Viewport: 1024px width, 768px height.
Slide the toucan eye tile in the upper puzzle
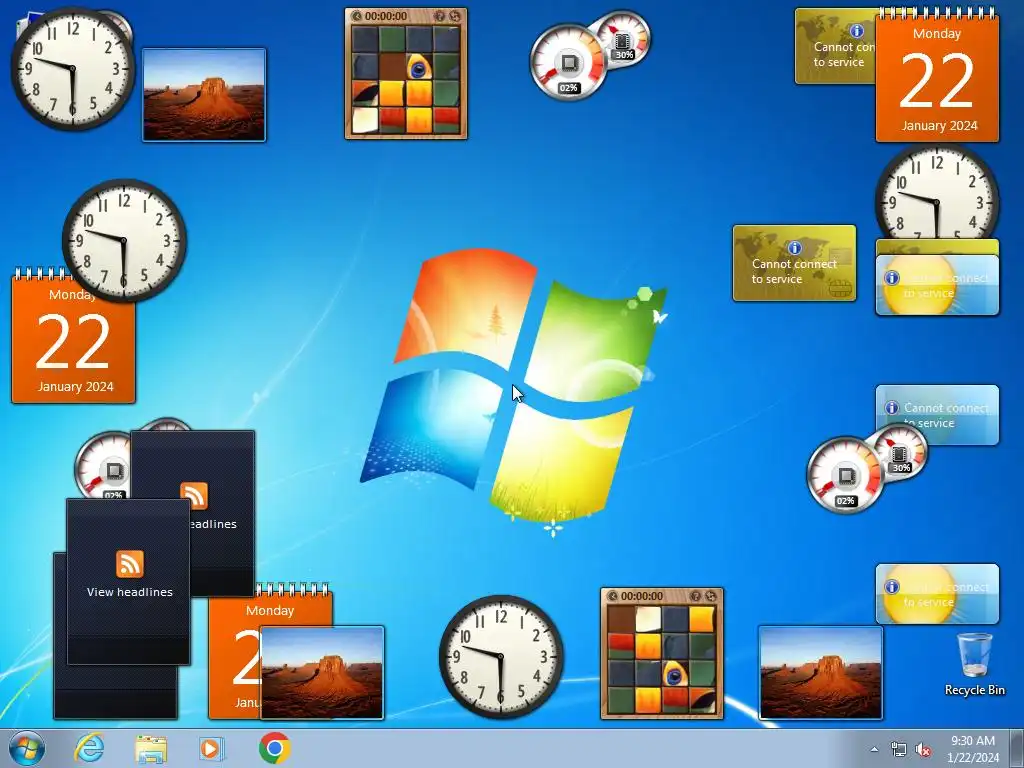point(418,67)
